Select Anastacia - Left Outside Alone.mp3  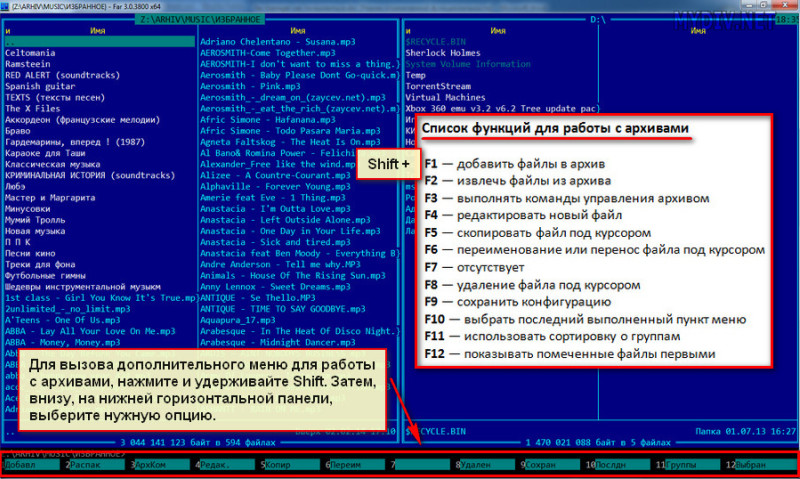click(285, 220)
